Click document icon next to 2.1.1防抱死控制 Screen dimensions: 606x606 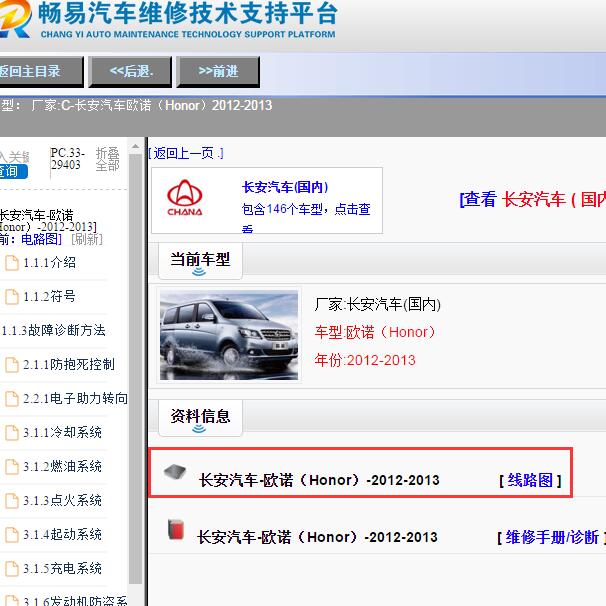tap(12, 364)
